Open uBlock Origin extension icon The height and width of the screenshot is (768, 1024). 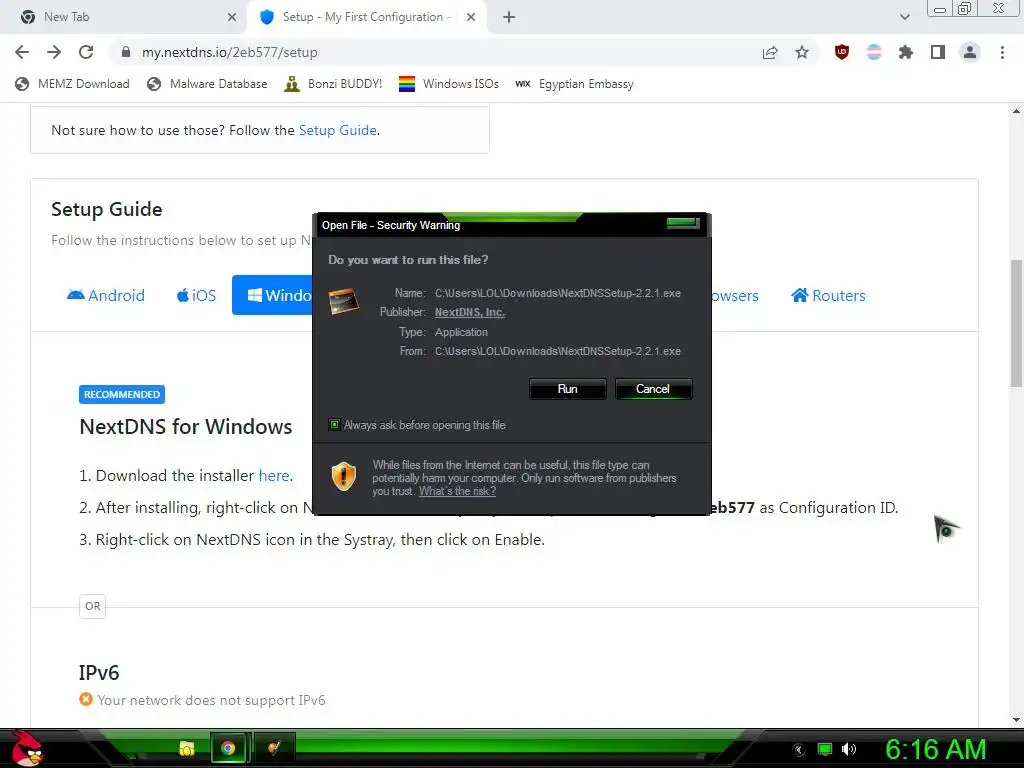pos(842,52)
